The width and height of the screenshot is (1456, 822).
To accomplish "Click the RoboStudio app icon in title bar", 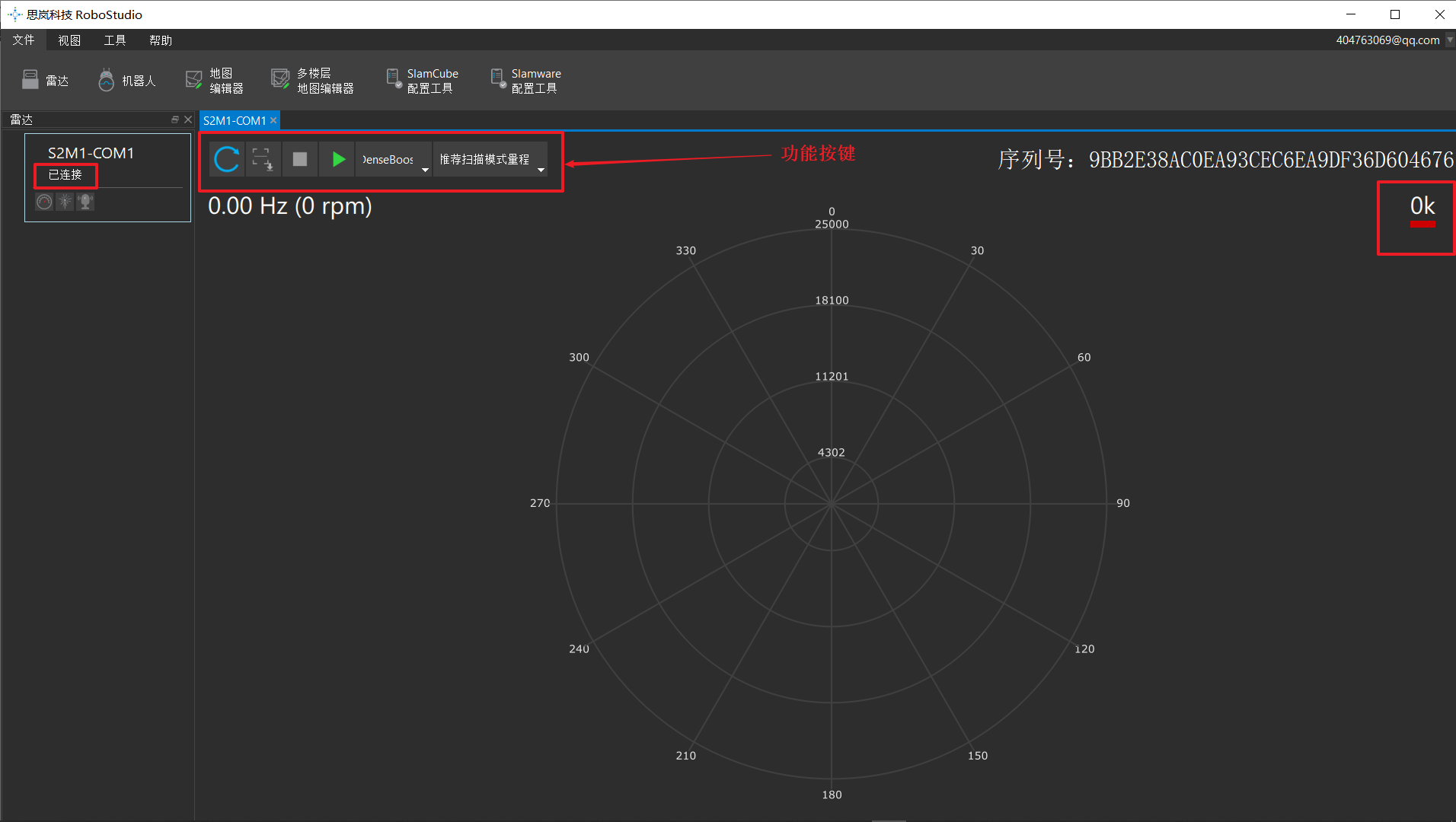I will click(14, 14).
